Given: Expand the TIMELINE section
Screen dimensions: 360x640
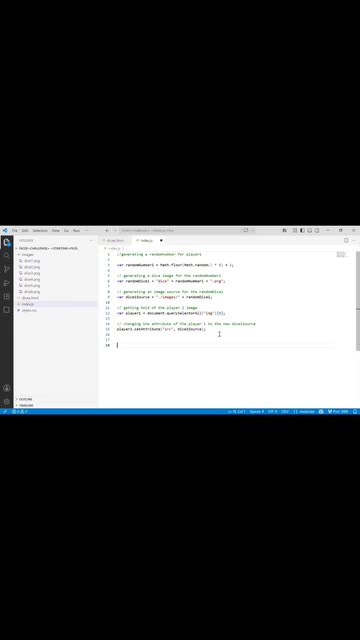Looking at the screenshot, I should tap(25, 405).
